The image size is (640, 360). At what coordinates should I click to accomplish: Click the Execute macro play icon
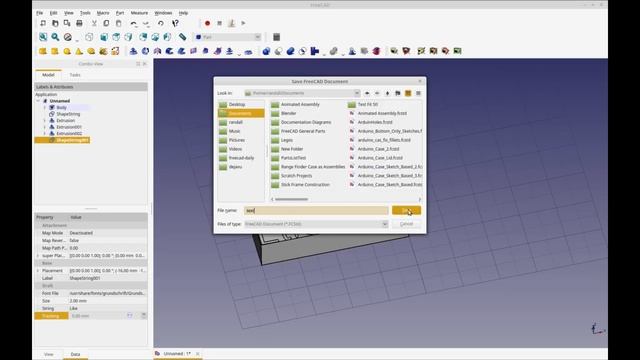pos(243,23)
